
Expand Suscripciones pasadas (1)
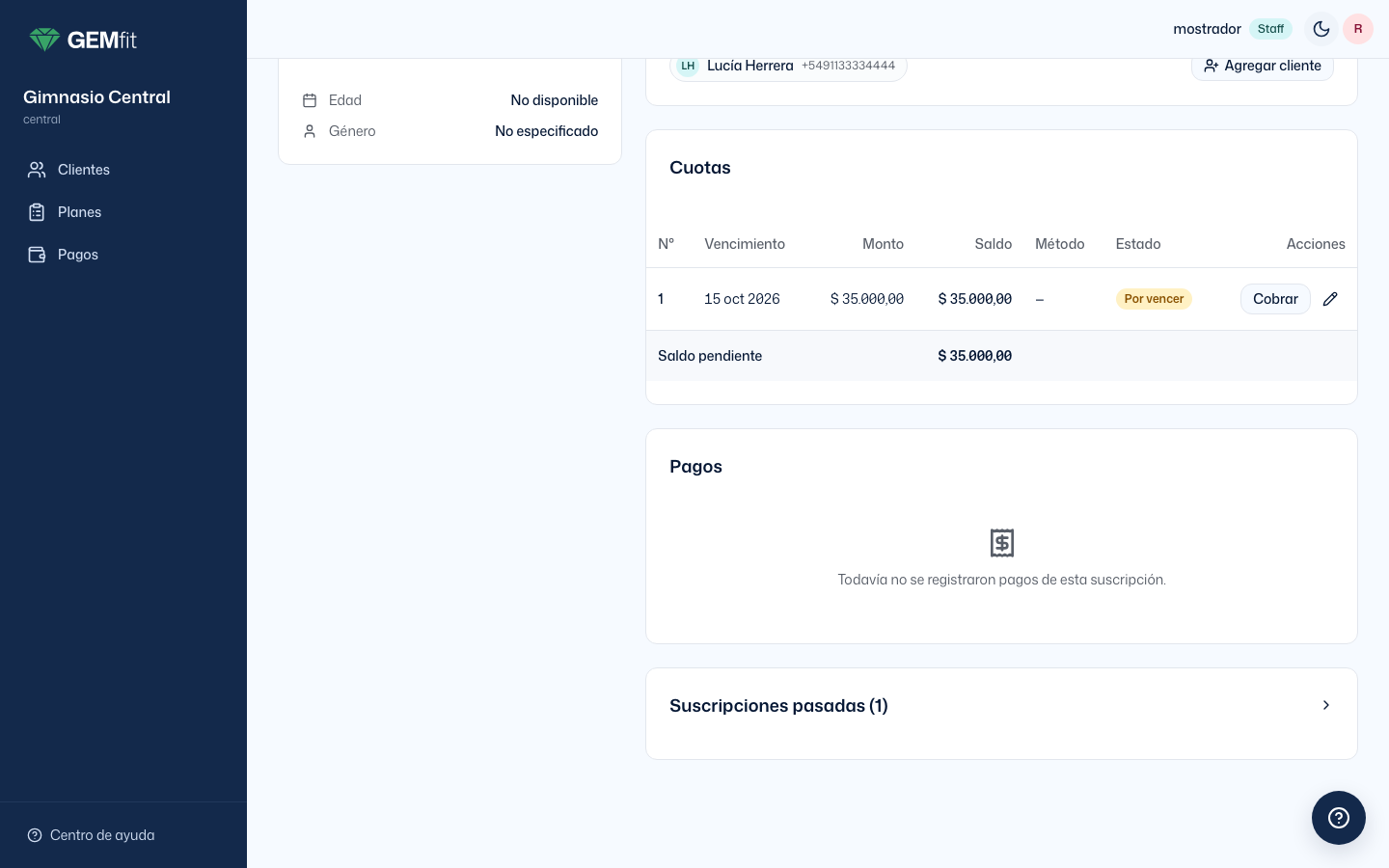tap(1001, 706)
